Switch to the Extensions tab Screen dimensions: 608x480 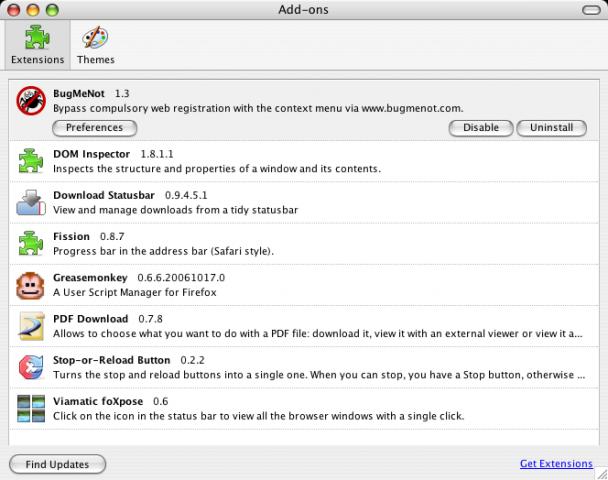38,45
